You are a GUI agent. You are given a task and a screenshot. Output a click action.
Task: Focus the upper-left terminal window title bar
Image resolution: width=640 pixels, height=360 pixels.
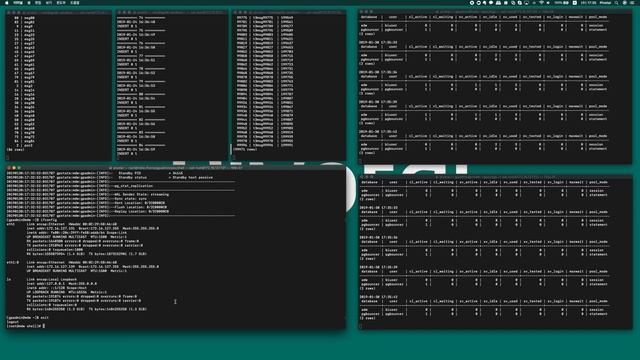point(59,12)
